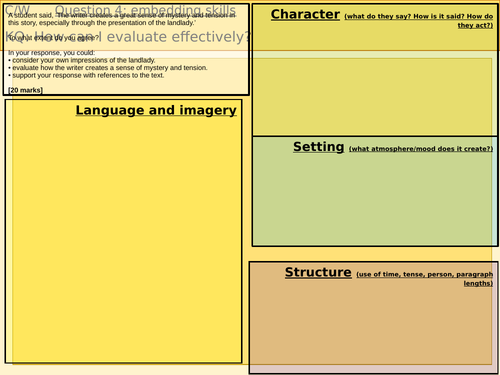Click 'KQ: How can I evaluate effectively?' text

pyautogui.click(x=128, y=37)
